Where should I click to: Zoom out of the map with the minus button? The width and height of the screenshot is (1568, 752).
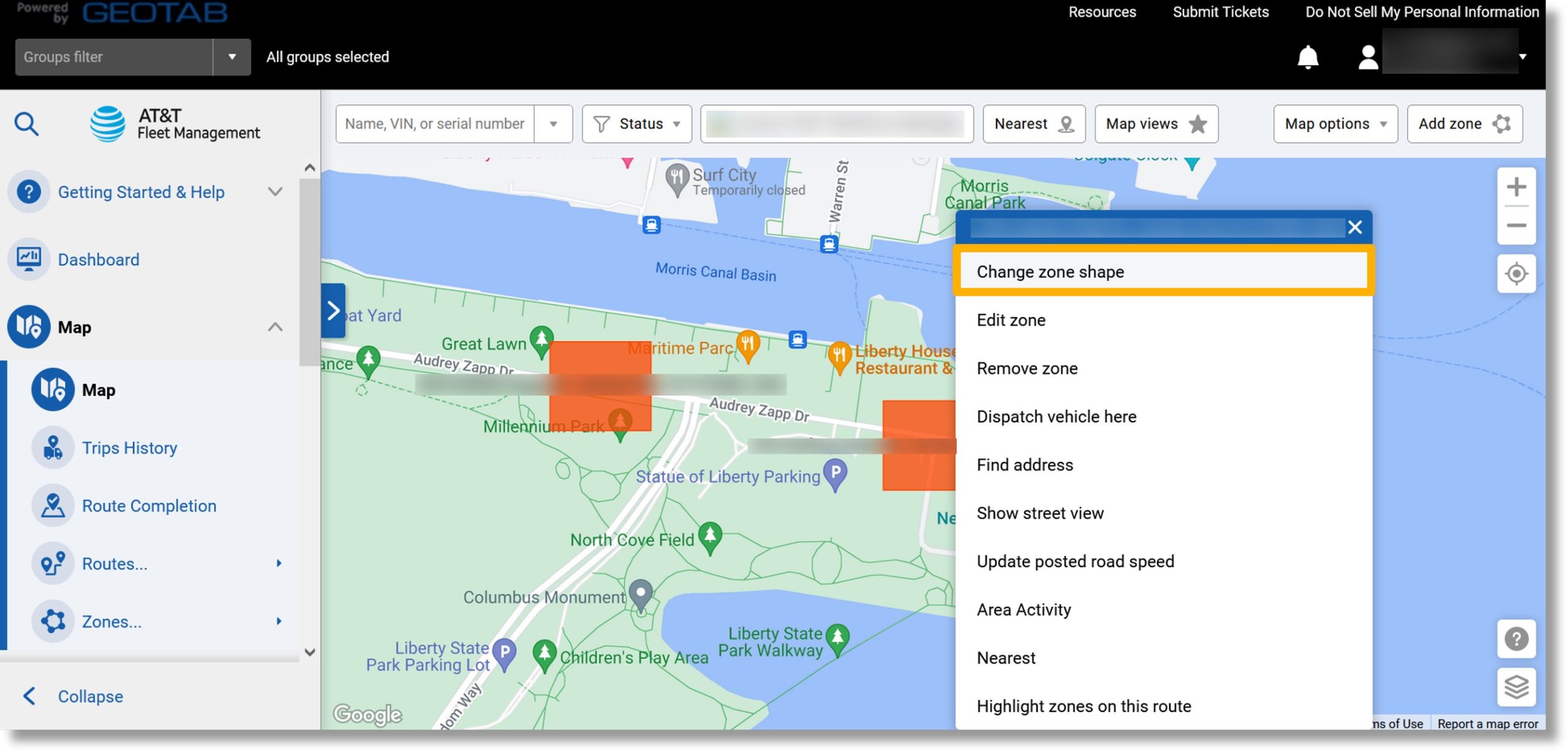(x=1516, y=225)
